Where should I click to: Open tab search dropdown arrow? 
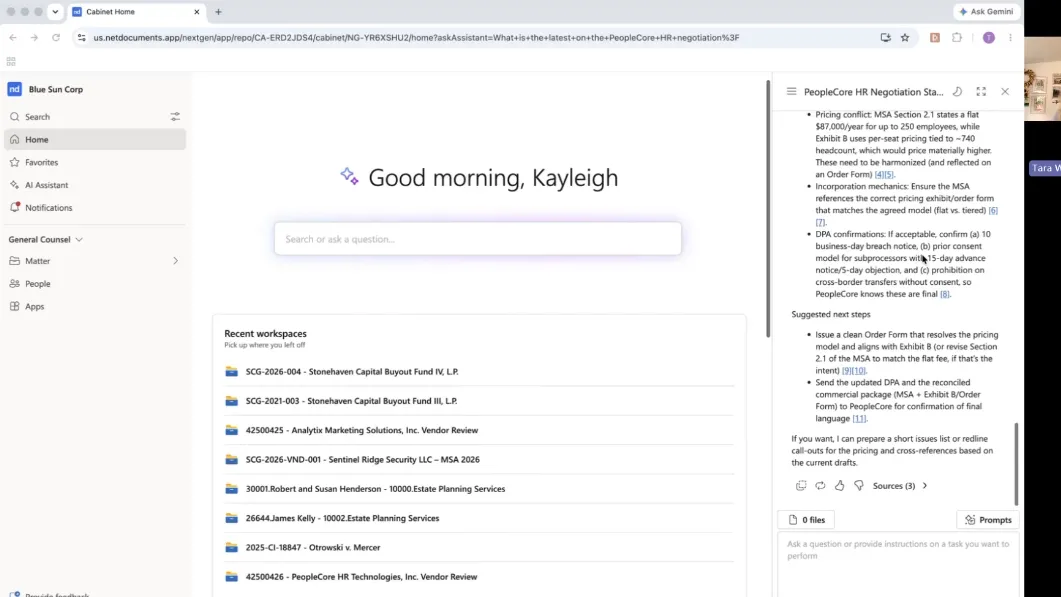55,12
